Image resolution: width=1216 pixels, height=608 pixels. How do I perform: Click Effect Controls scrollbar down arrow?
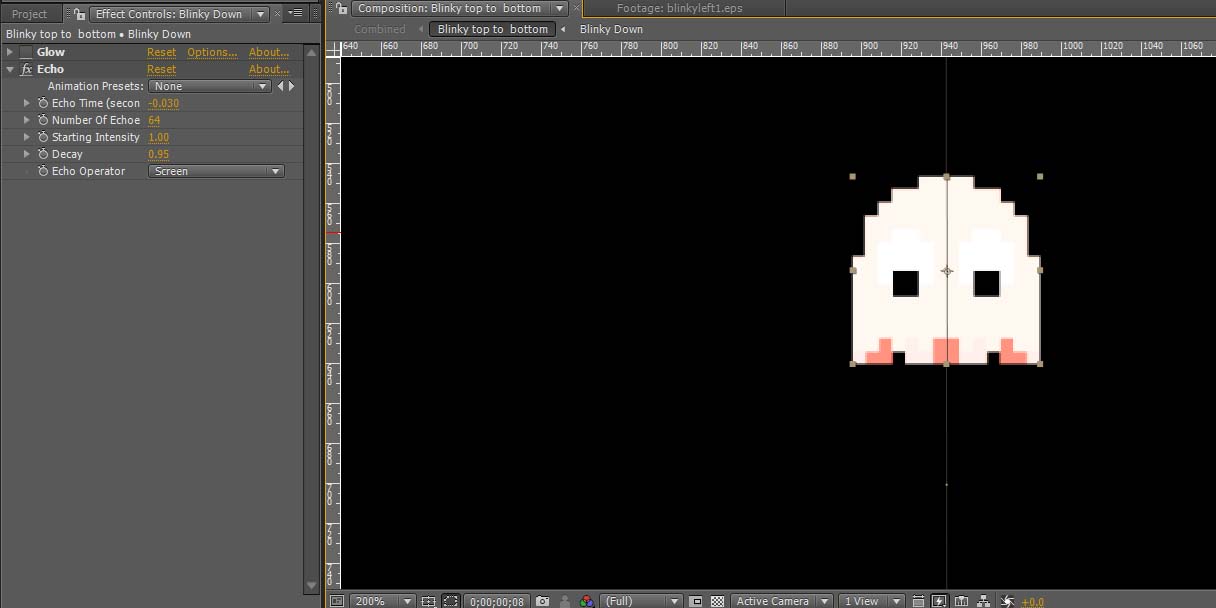(311, 585)
